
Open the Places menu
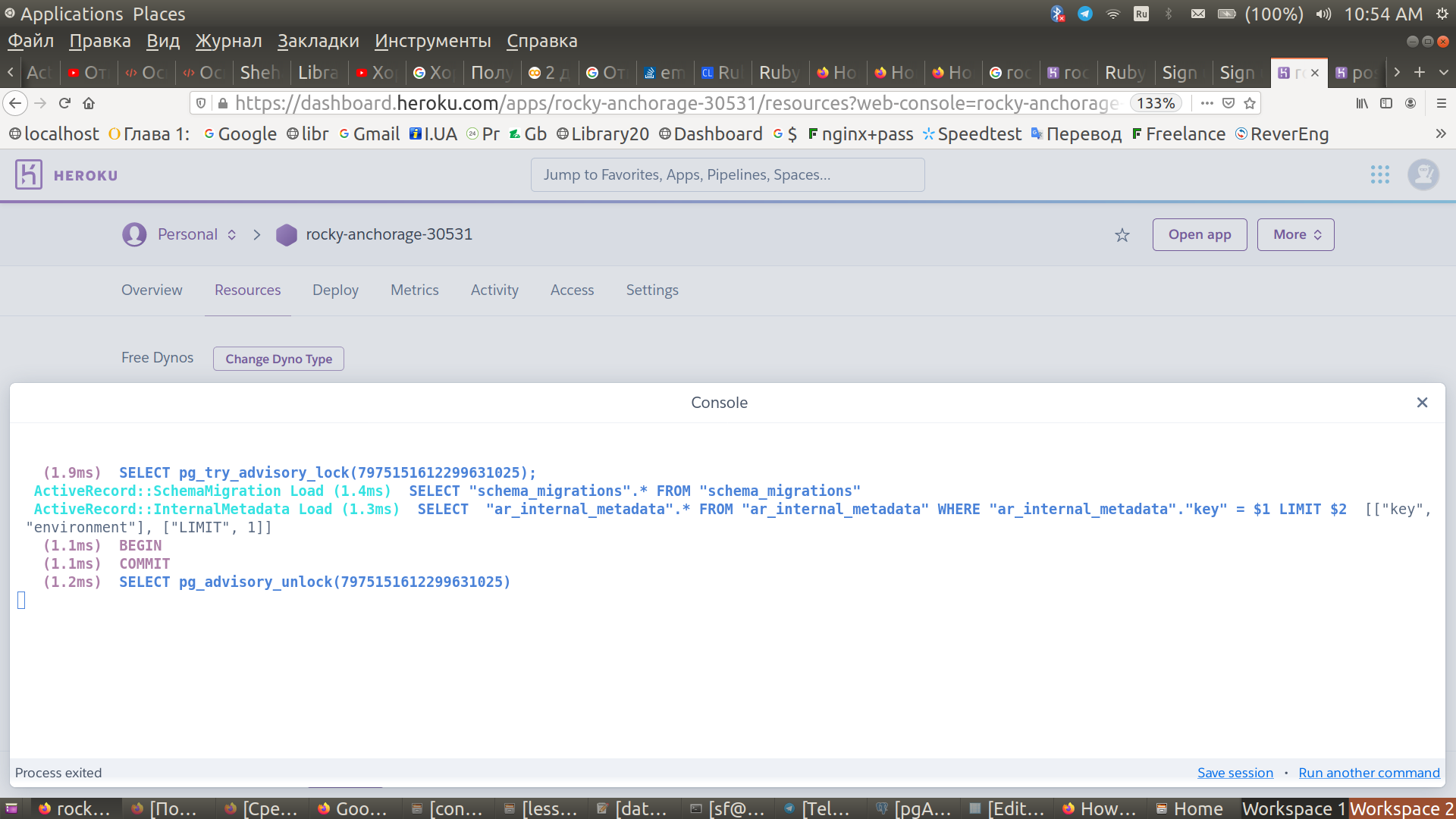159,14
